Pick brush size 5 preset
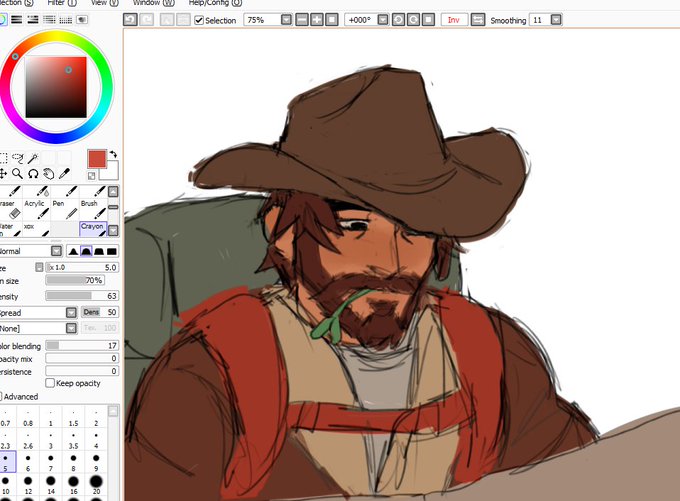Screen dimensions: 680x501 pos(6,462)
